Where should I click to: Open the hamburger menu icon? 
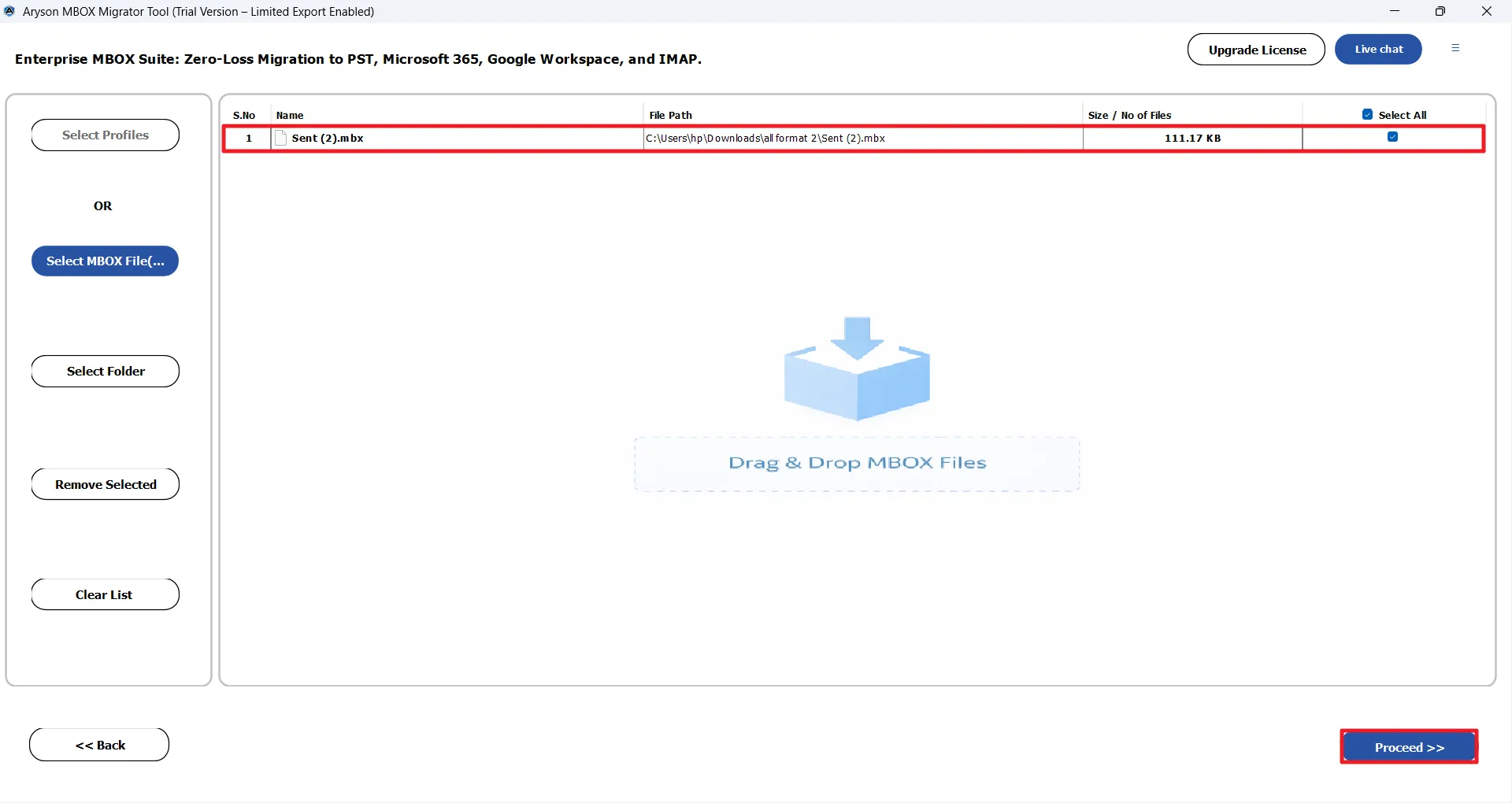click(x=1455, y=48)
